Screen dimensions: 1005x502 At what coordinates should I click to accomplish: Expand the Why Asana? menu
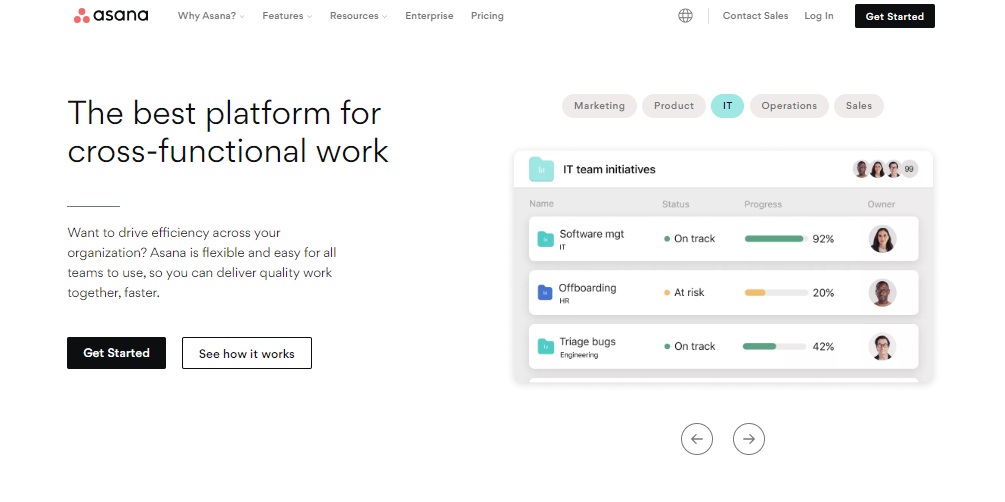[x=211, y=16]
